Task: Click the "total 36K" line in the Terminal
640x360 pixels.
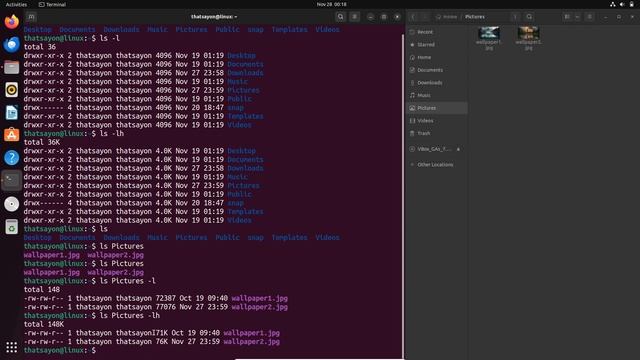Action: 42,142
